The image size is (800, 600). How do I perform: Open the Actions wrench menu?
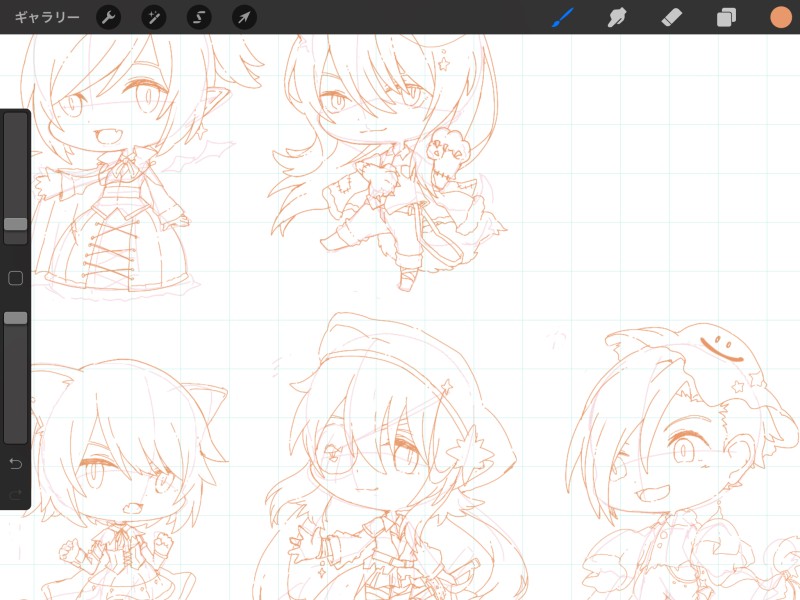point(108,17)
